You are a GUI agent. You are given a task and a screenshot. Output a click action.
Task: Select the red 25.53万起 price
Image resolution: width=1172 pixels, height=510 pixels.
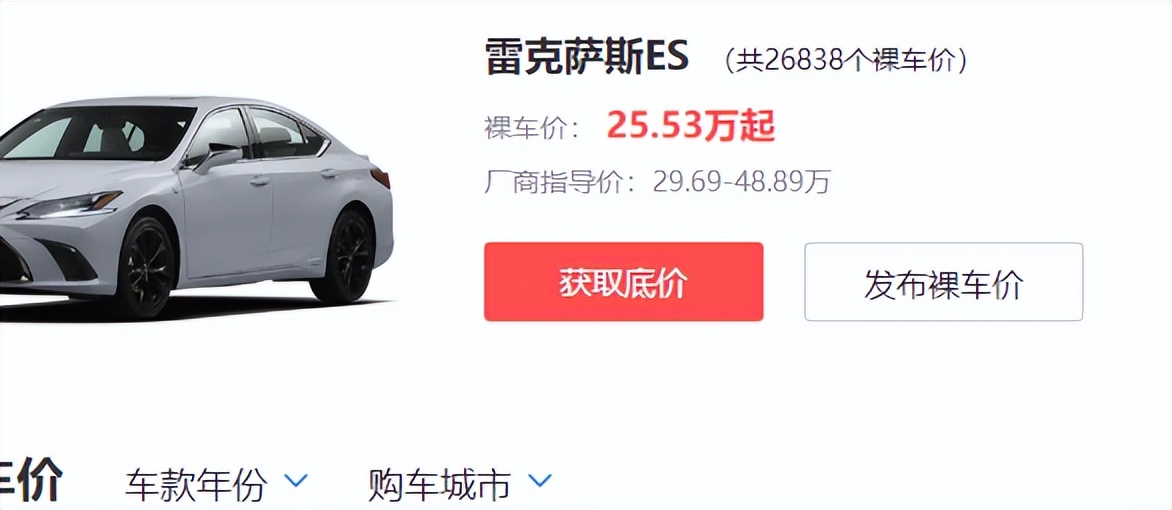coord(691,125)
